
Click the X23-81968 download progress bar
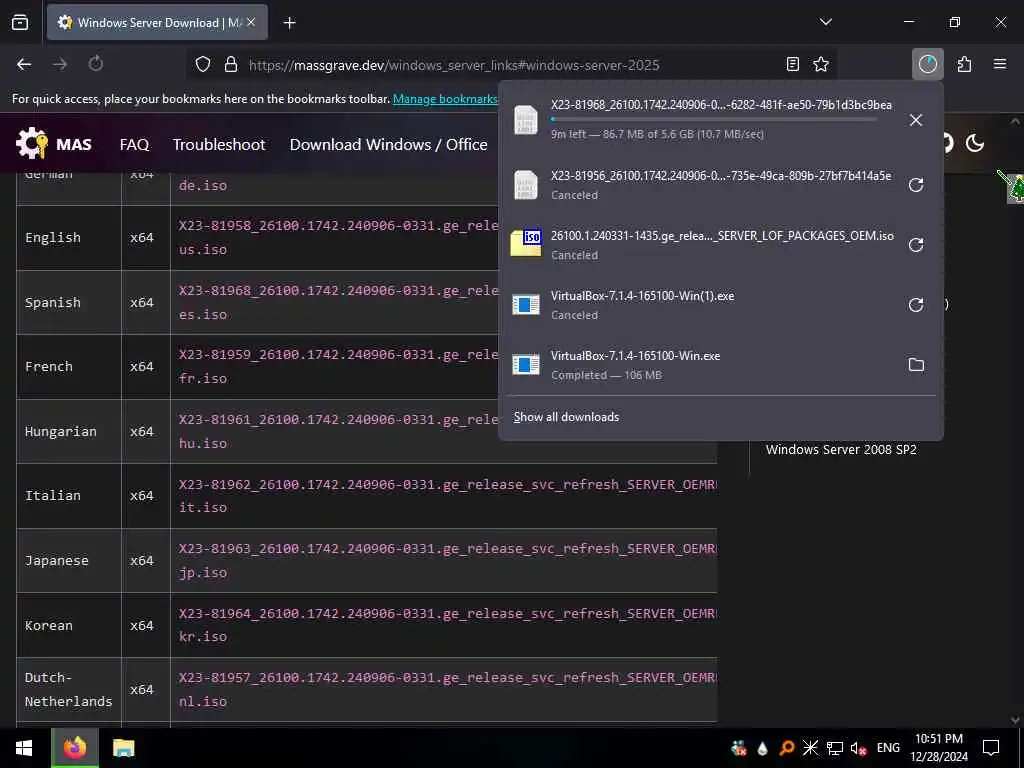714,120
